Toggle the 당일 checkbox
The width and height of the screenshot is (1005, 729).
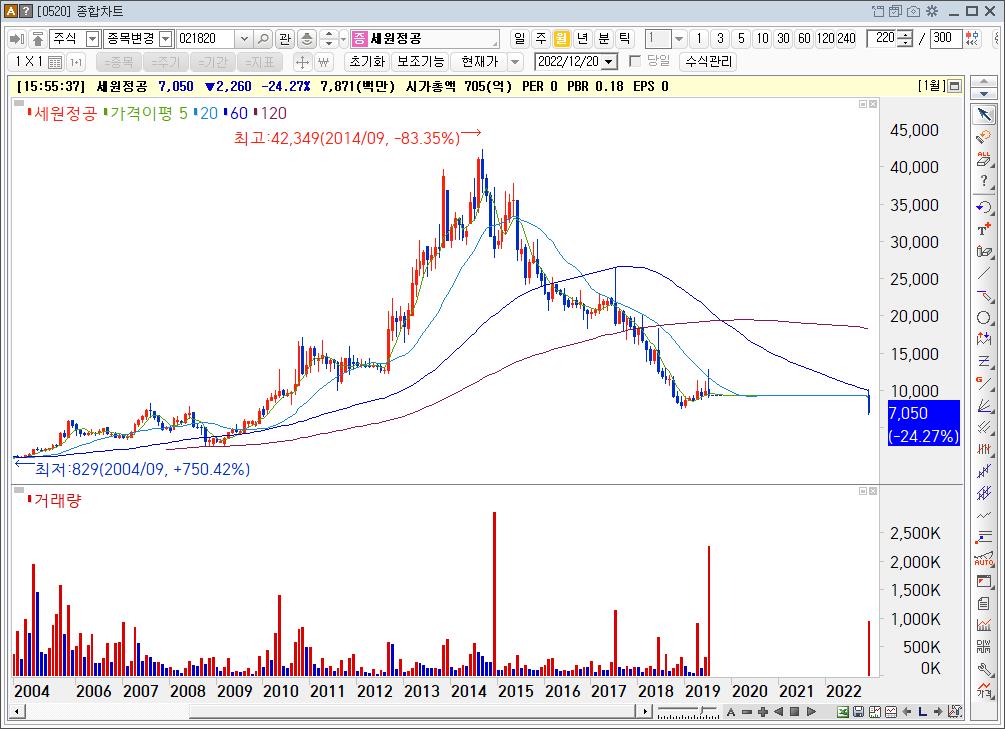click(x=635, y=62)
